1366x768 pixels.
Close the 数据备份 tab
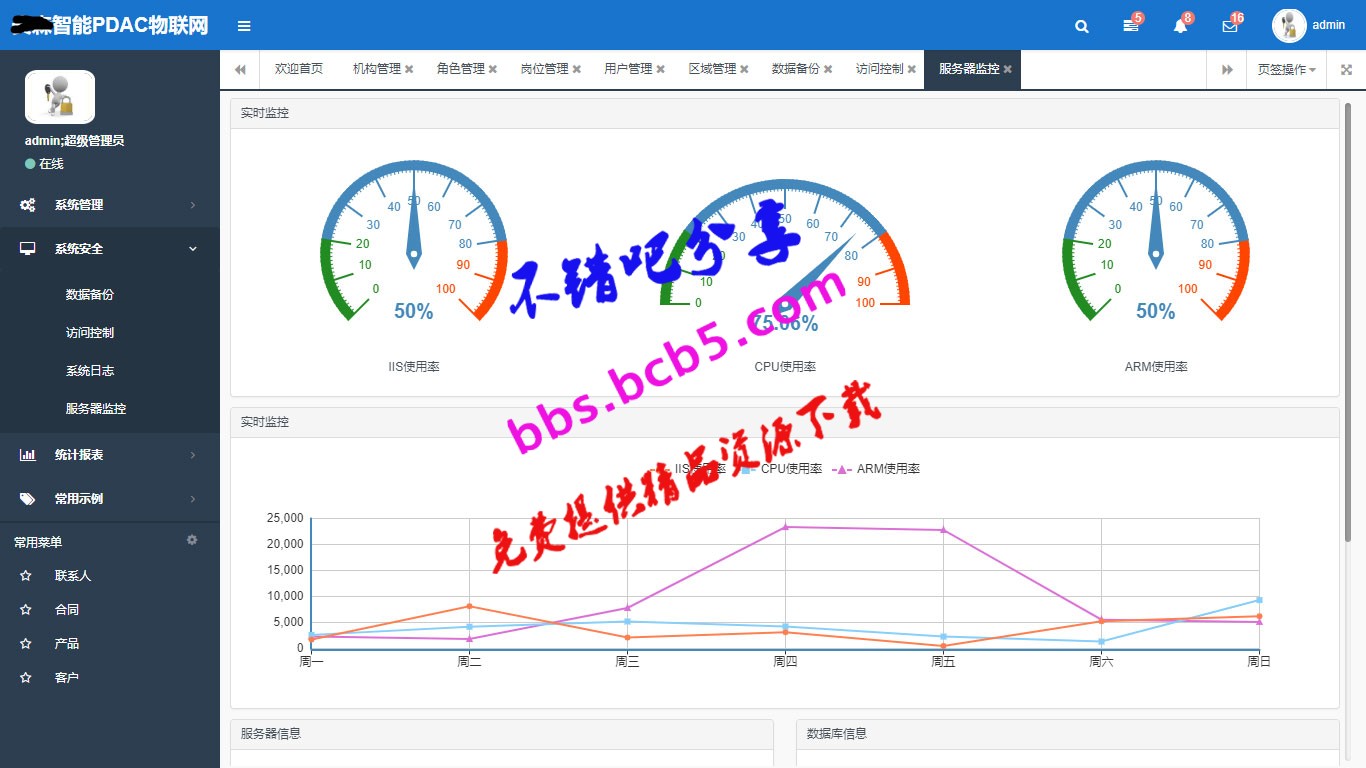tap(828, 70)
